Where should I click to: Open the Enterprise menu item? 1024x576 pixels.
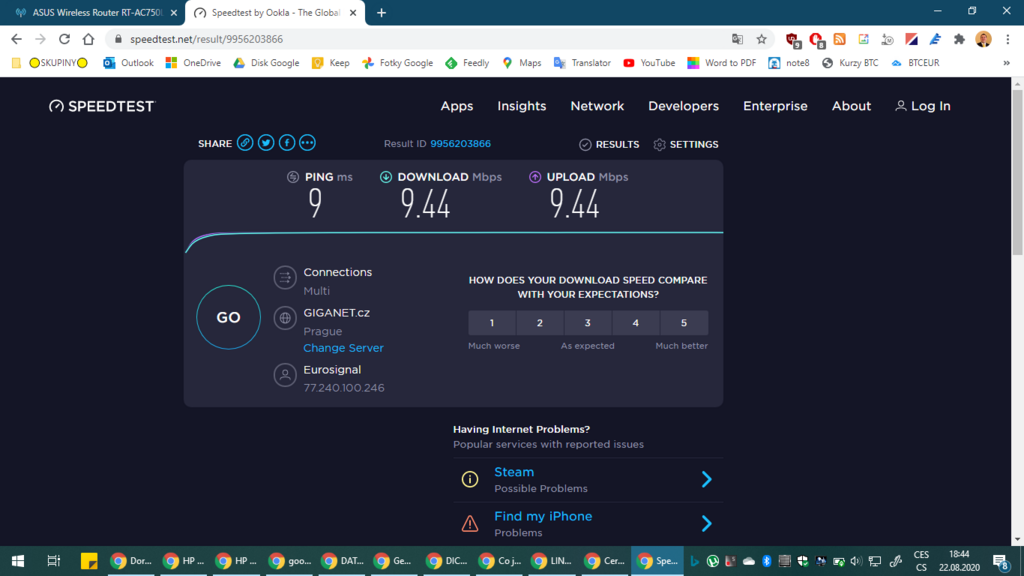775,106
